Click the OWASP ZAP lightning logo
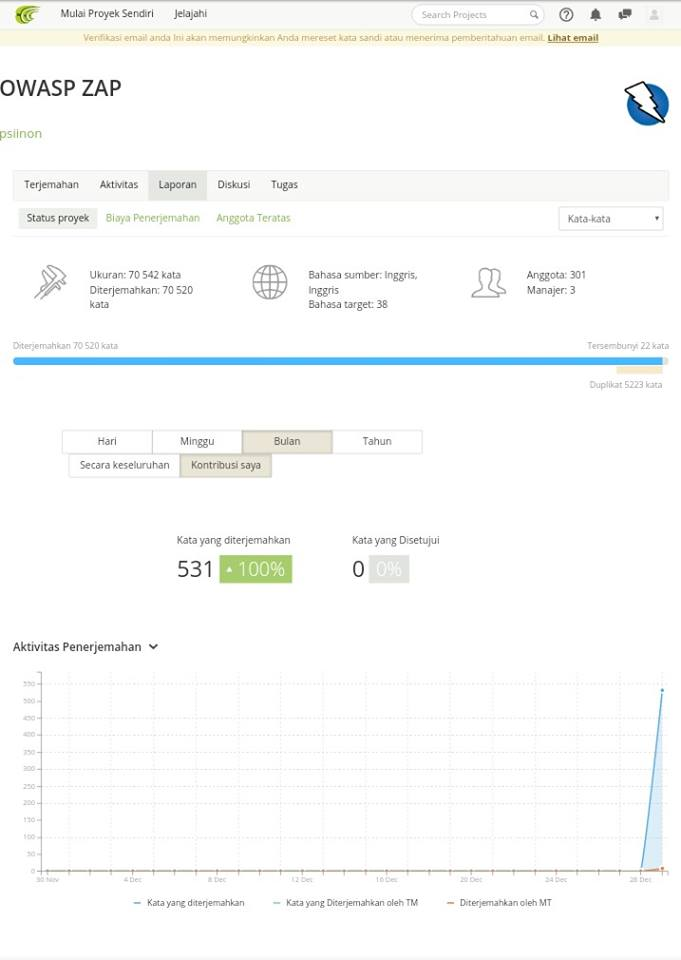The height and width of the screenshot is (960, 681). click(x=647, y=103)
